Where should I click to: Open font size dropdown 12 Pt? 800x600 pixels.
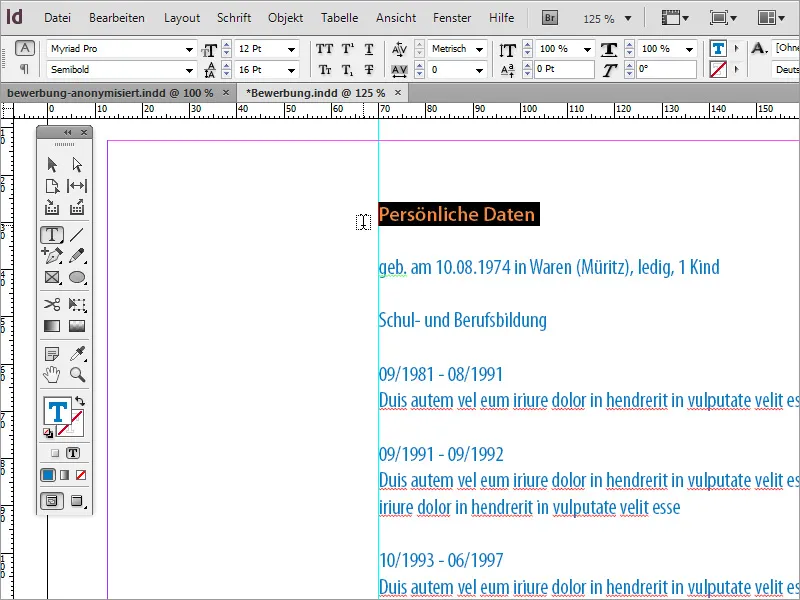click(291, 49)
